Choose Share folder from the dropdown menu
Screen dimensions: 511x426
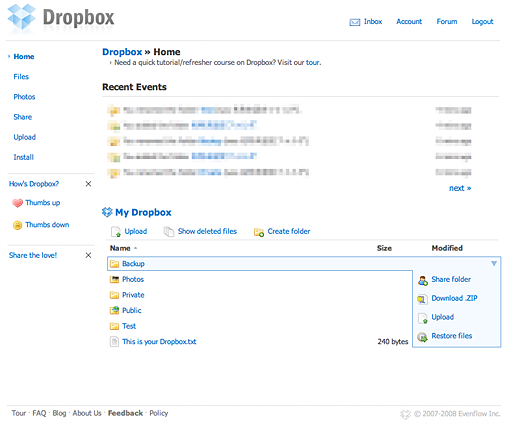(451, 279)
